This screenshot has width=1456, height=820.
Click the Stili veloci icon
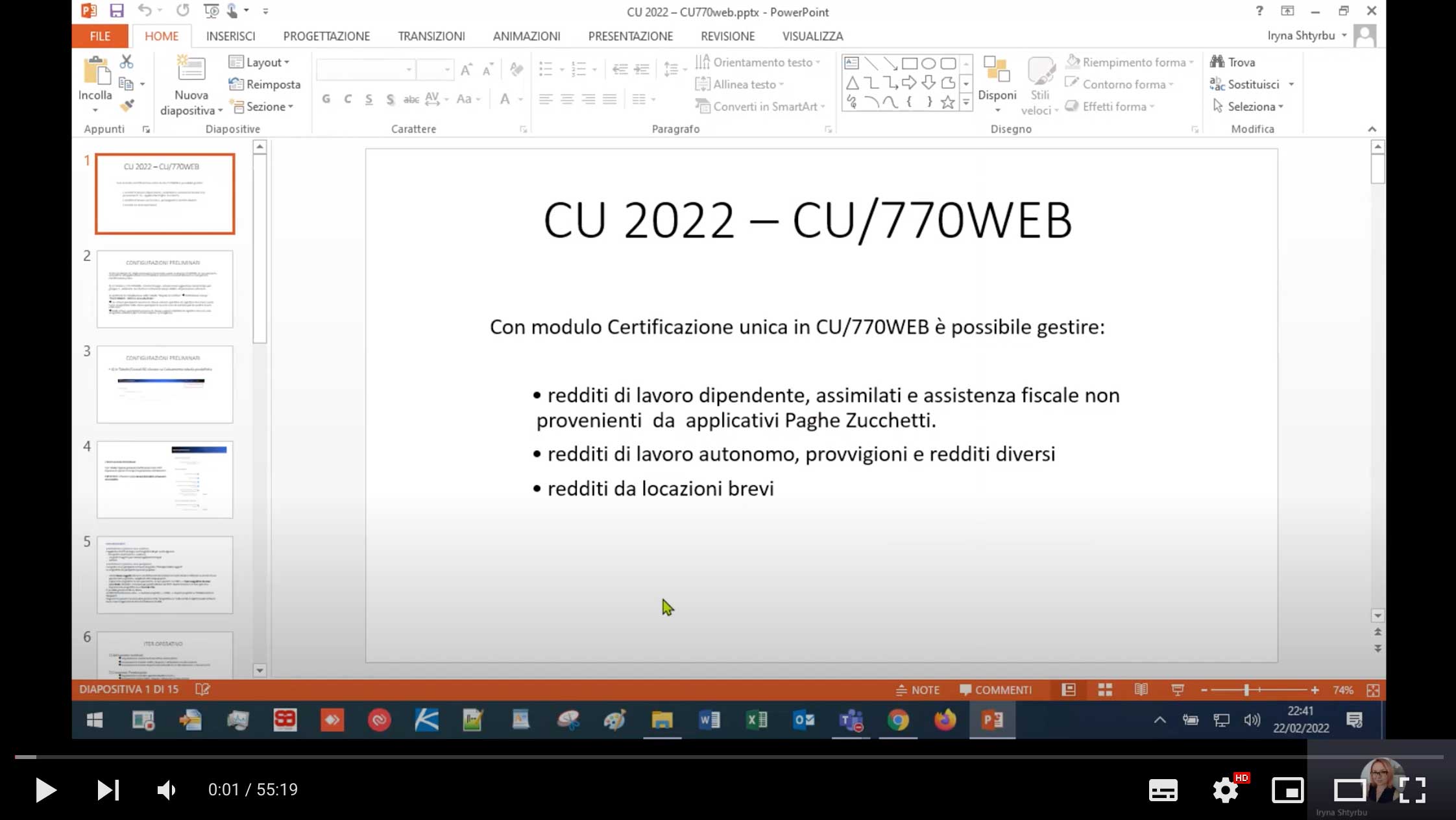click(1040, 70)
